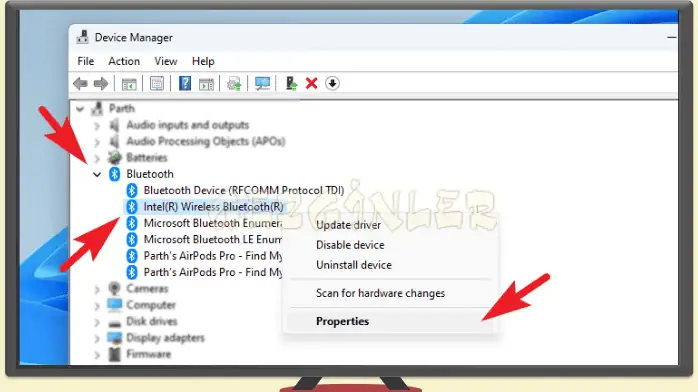
Task: Click the Microsoft Bluetooth LE Enumerator row icon
Action: click(x=132, y=239)
